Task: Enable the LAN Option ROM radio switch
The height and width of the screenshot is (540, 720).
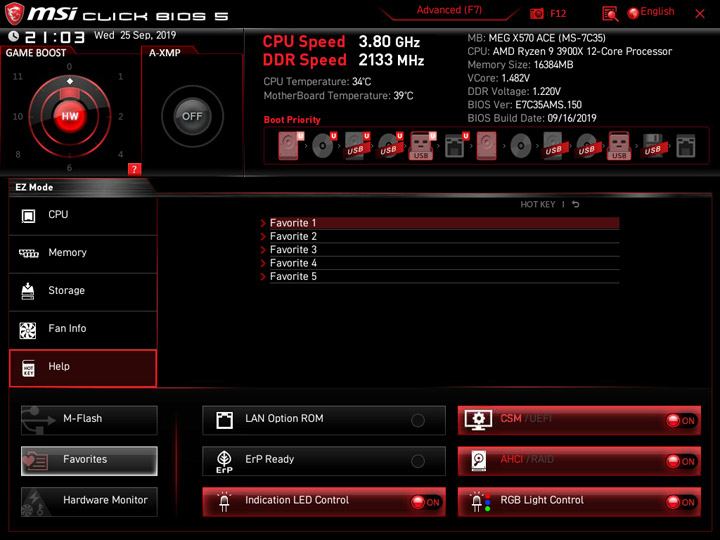Action: 417,420
